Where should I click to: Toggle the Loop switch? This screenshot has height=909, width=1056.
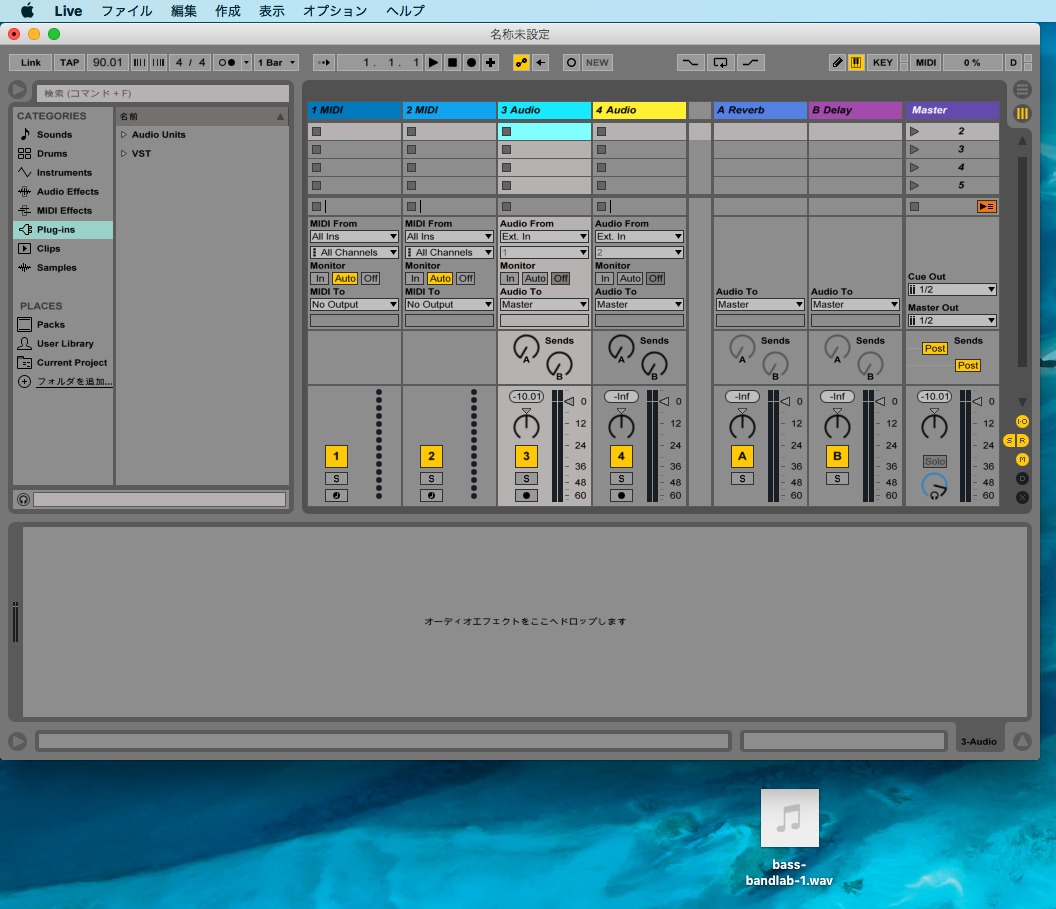point(720,63)
